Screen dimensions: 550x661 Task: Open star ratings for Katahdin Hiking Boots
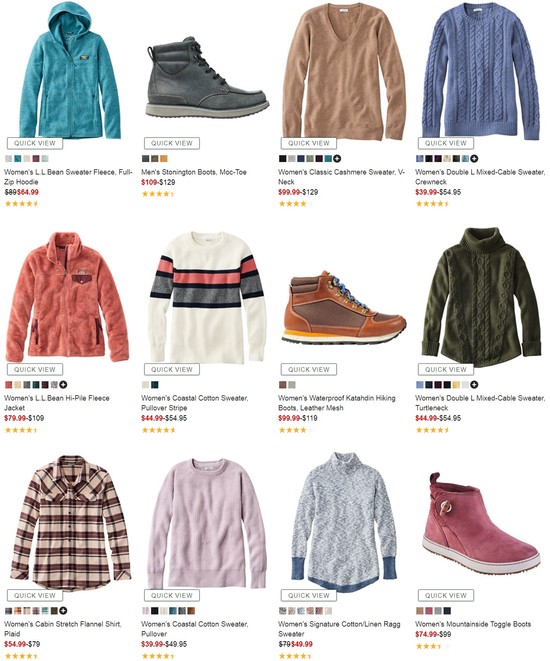click(x=295, y=430)
